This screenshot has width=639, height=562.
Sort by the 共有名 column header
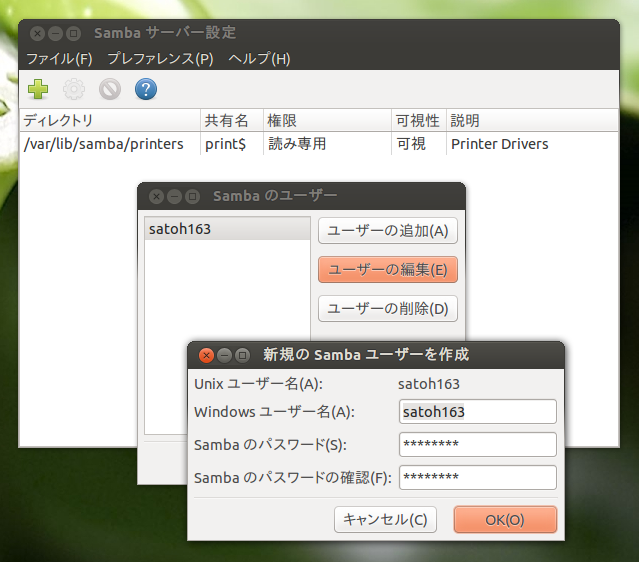tap(230, 121)
